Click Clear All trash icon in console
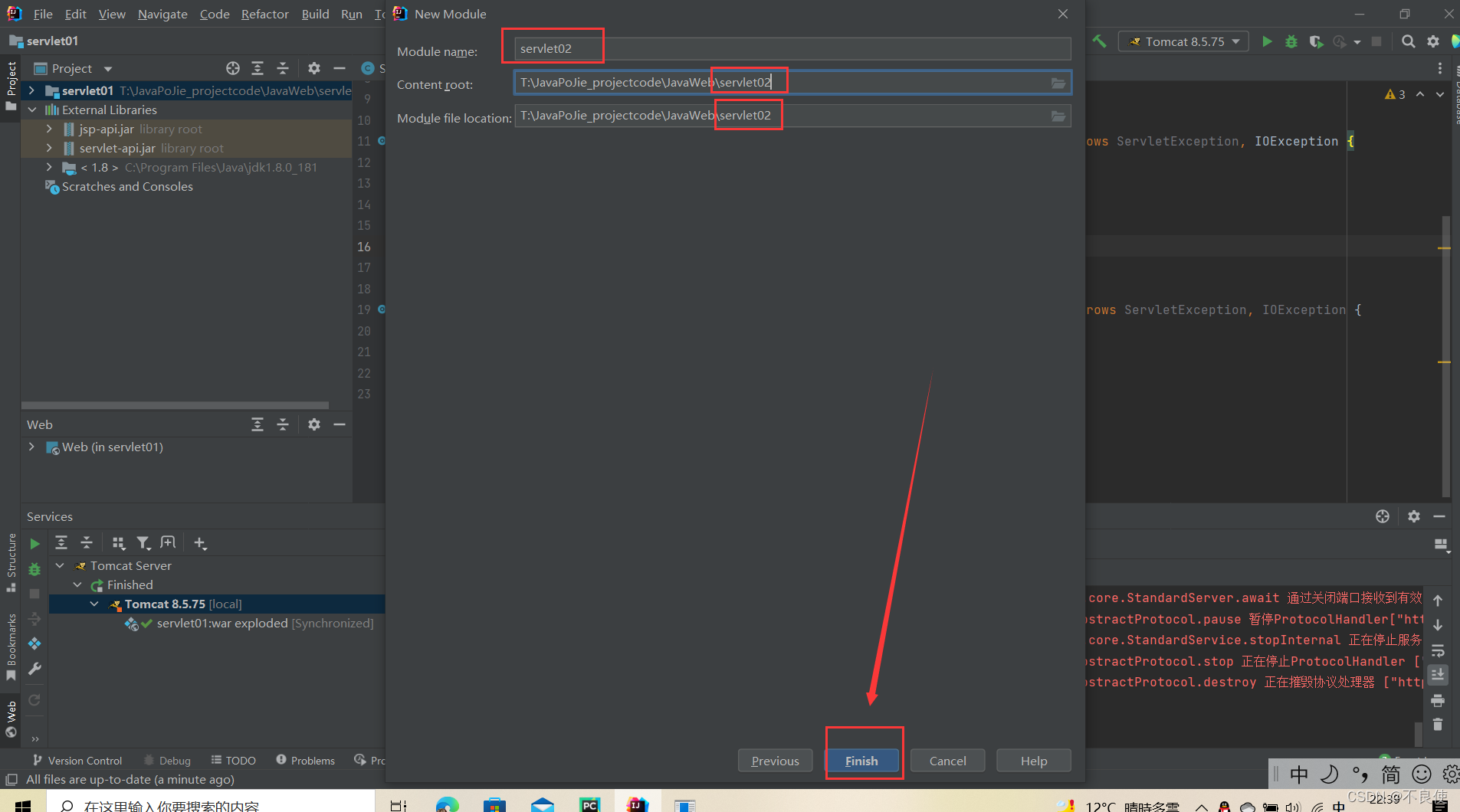The image size is (1460, 812). pyautogui.click(x=1438, y=724)
